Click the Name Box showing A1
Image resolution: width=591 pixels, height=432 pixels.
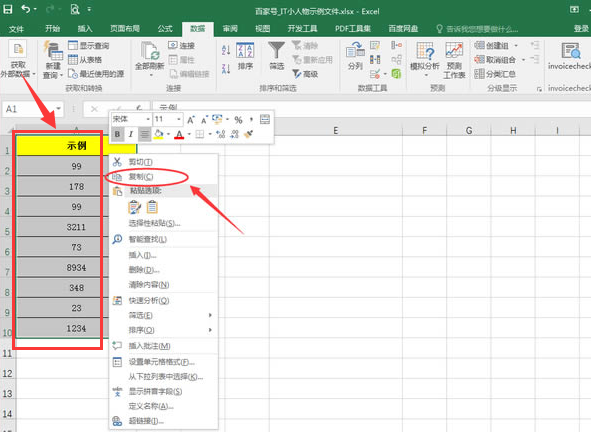click(29, 109)
